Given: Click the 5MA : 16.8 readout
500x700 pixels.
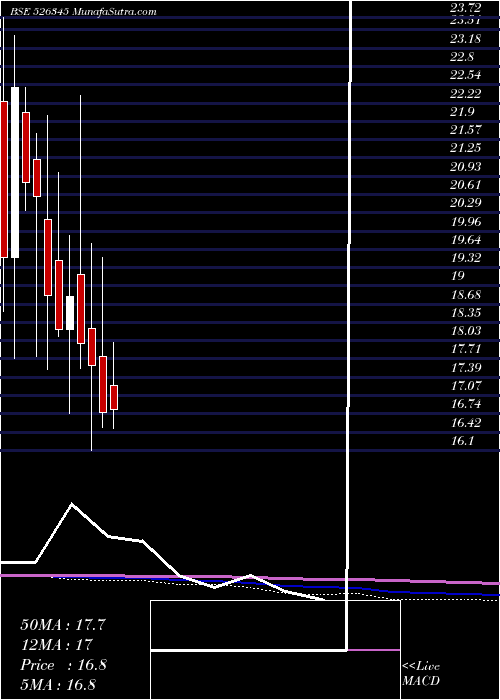Looking at the screenshot, I should (58, 684).
